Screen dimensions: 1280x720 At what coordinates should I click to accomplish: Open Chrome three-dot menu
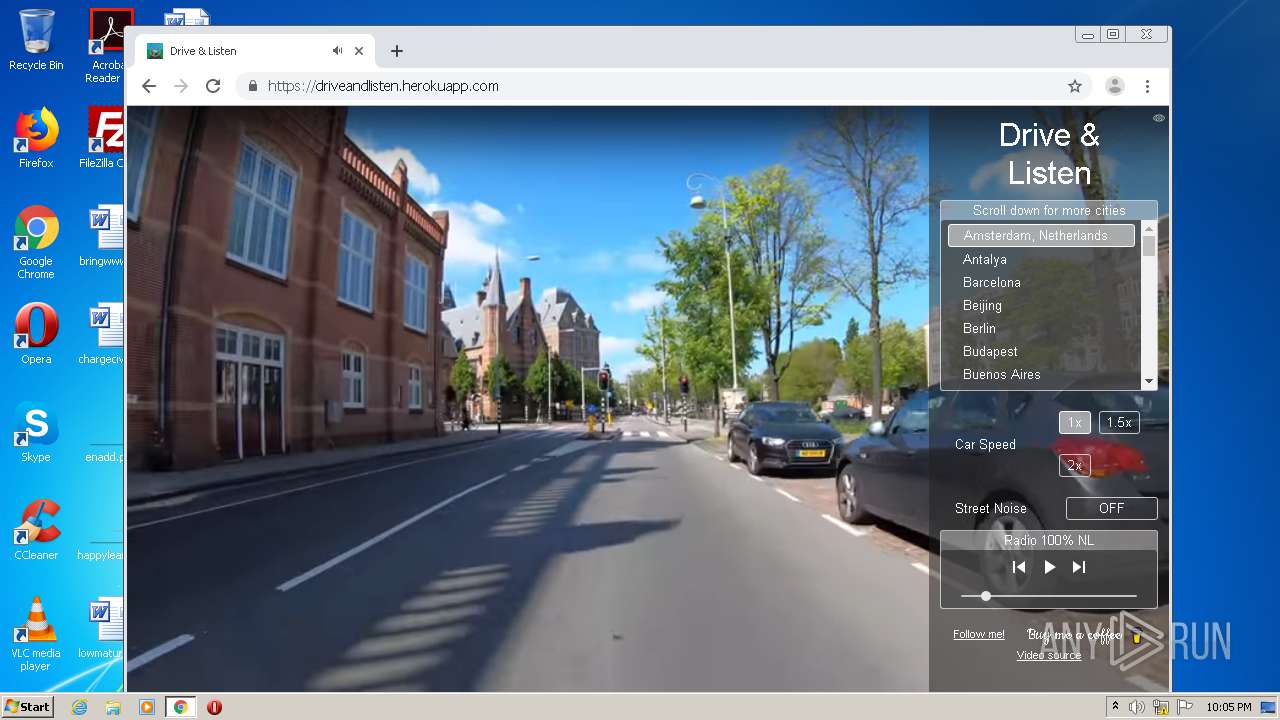pyautogui.click(x=1148, y=86)
